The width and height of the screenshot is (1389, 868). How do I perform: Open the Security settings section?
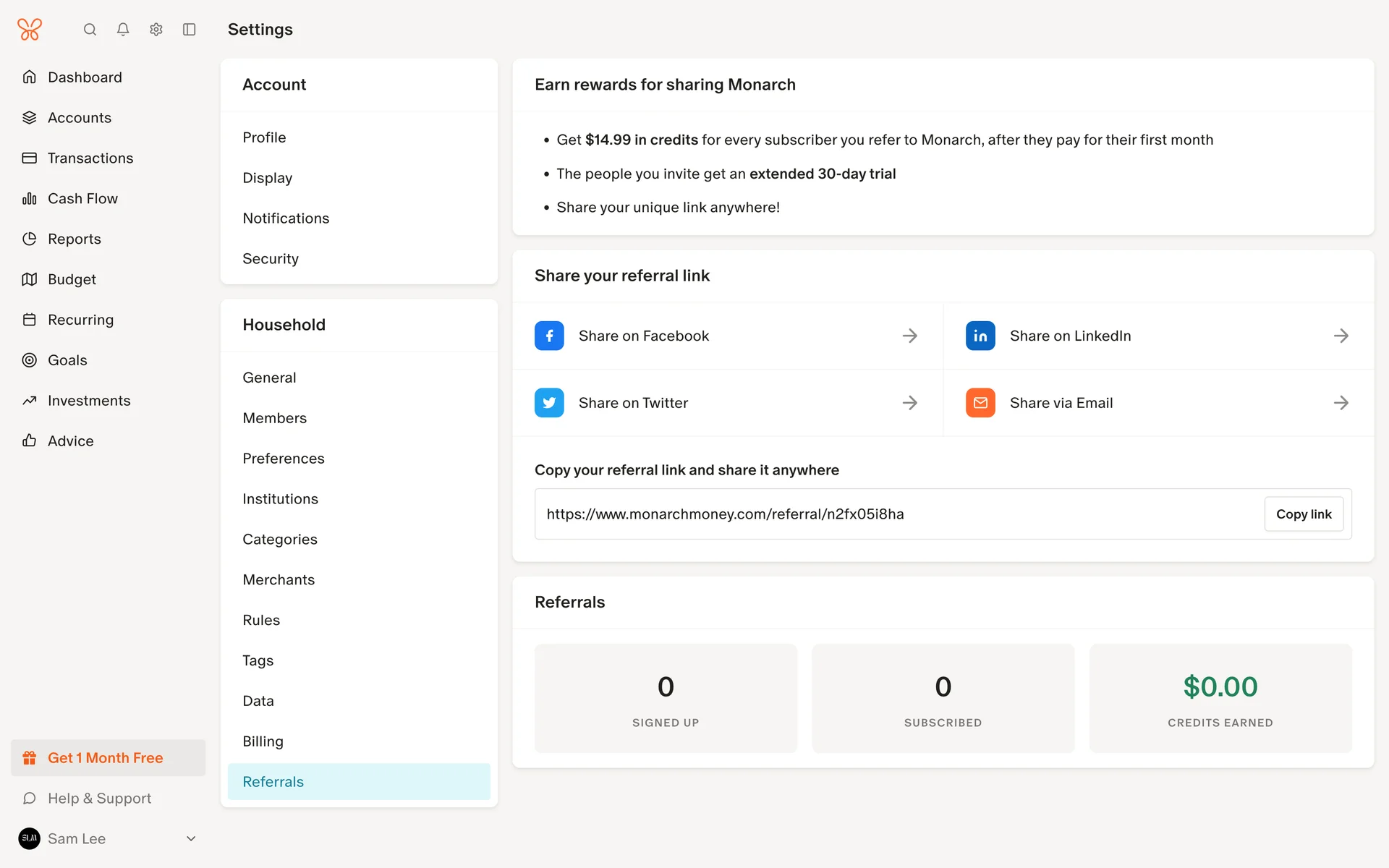click(x=271, y=259)
